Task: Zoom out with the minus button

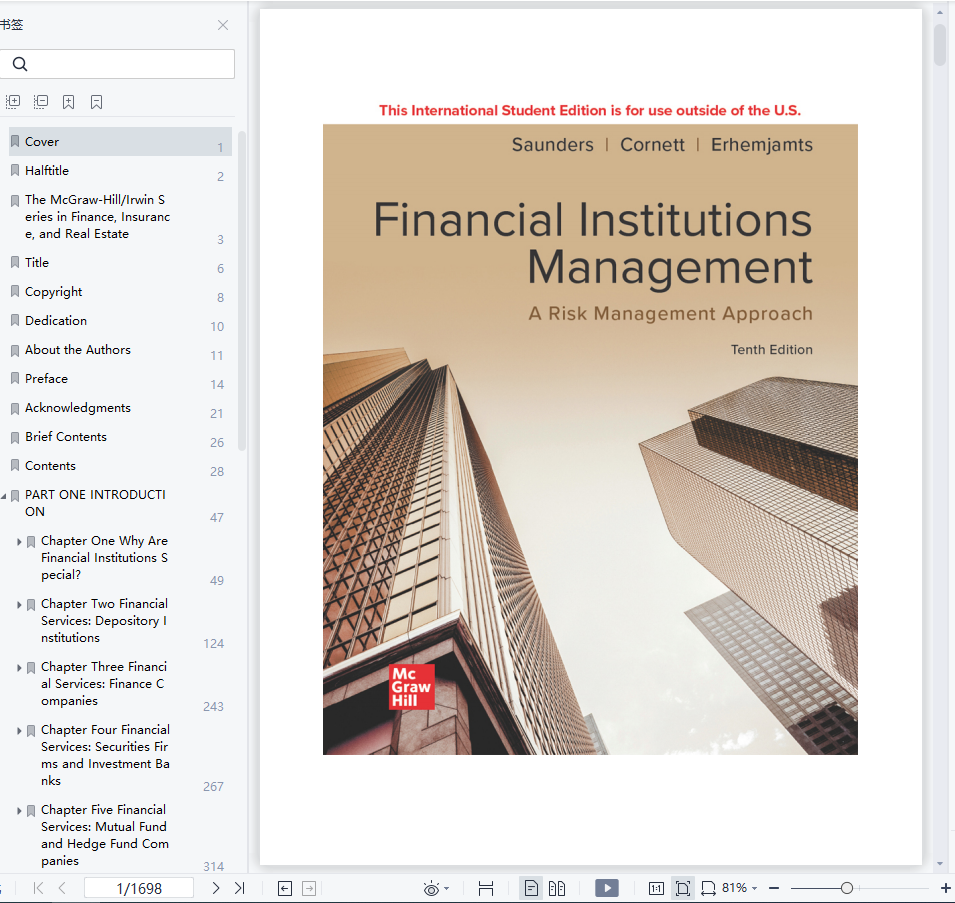Action: click(774, 888)
